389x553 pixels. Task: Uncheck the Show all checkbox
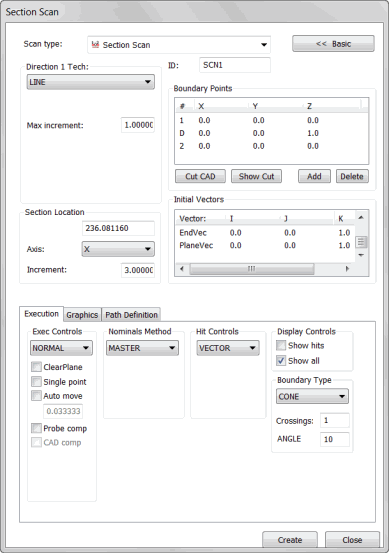point(281,361)
